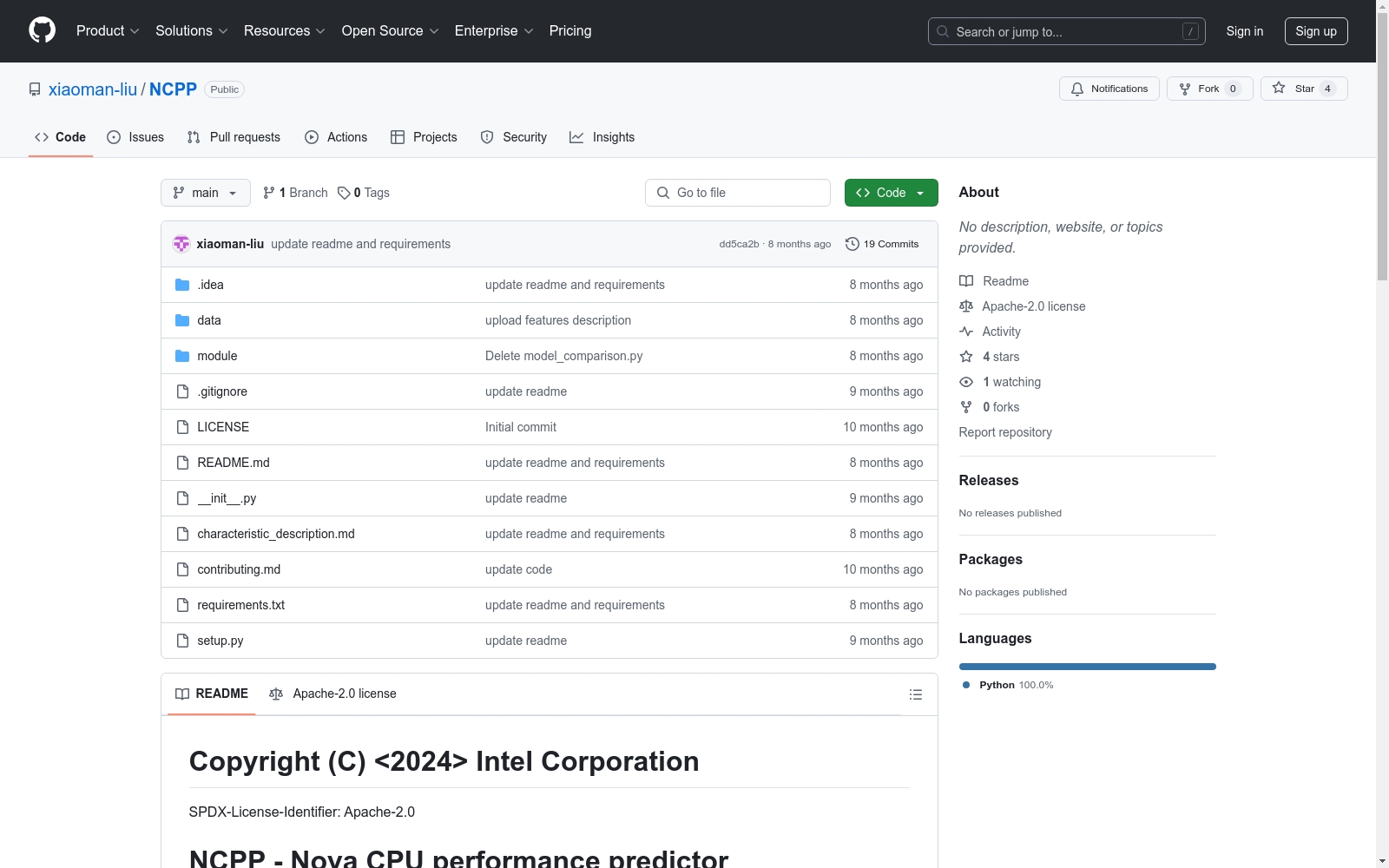The width and height of the screenshot is (1389, 868).
Task: Click the Activity pulse icon
Action: point(966,332)
